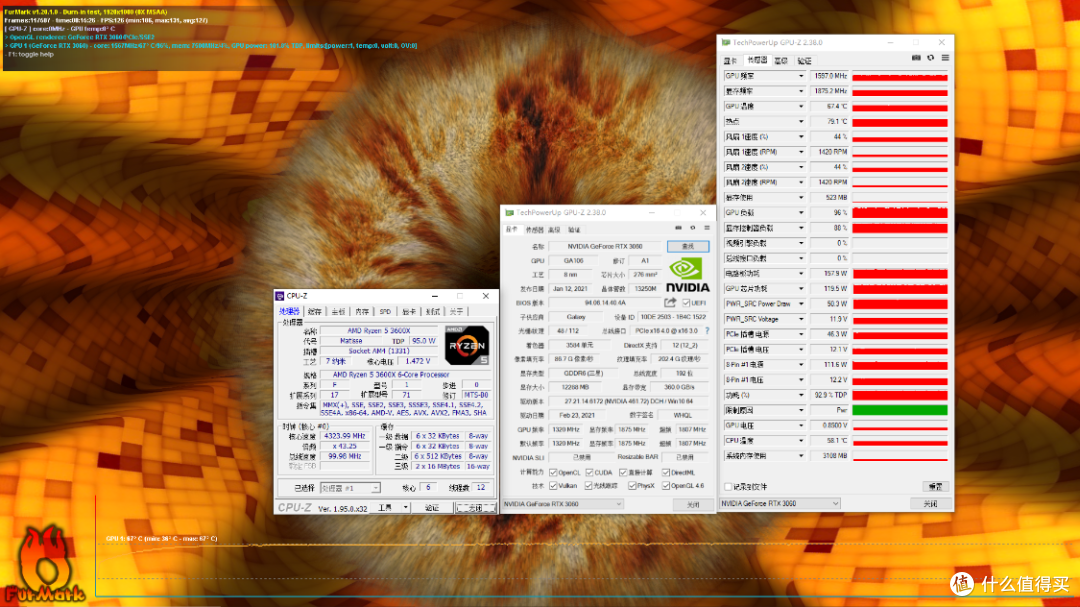The height and width of the screenshot is (607, 1080).
Task: Open processor selection dropdown in CPU-Z
Action: [351, 488]
